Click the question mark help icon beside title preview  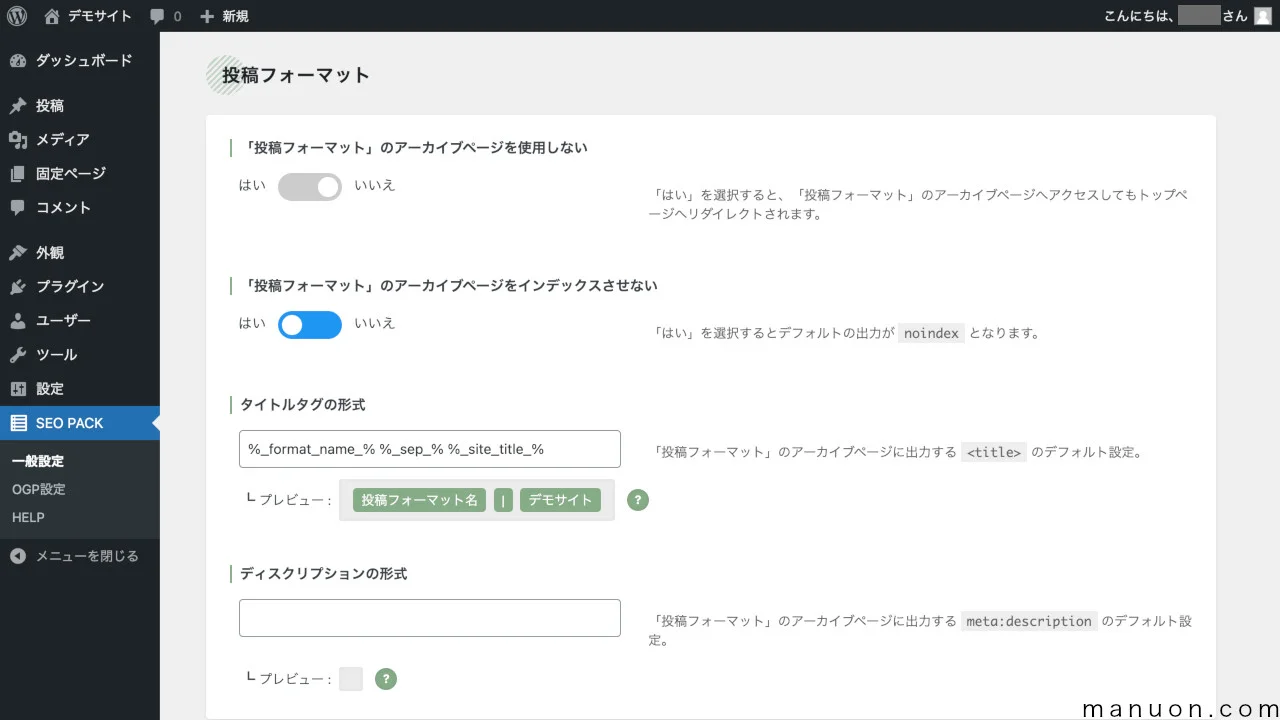638,500
